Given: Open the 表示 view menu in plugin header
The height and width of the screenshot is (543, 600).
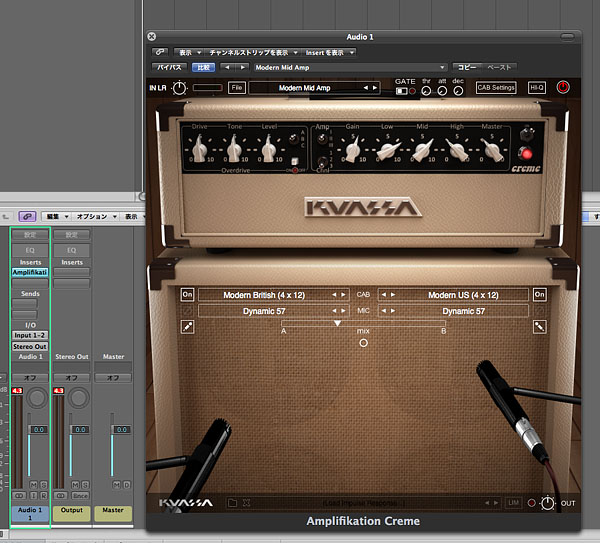Looking at the screenshot, I should pos(188,51).
